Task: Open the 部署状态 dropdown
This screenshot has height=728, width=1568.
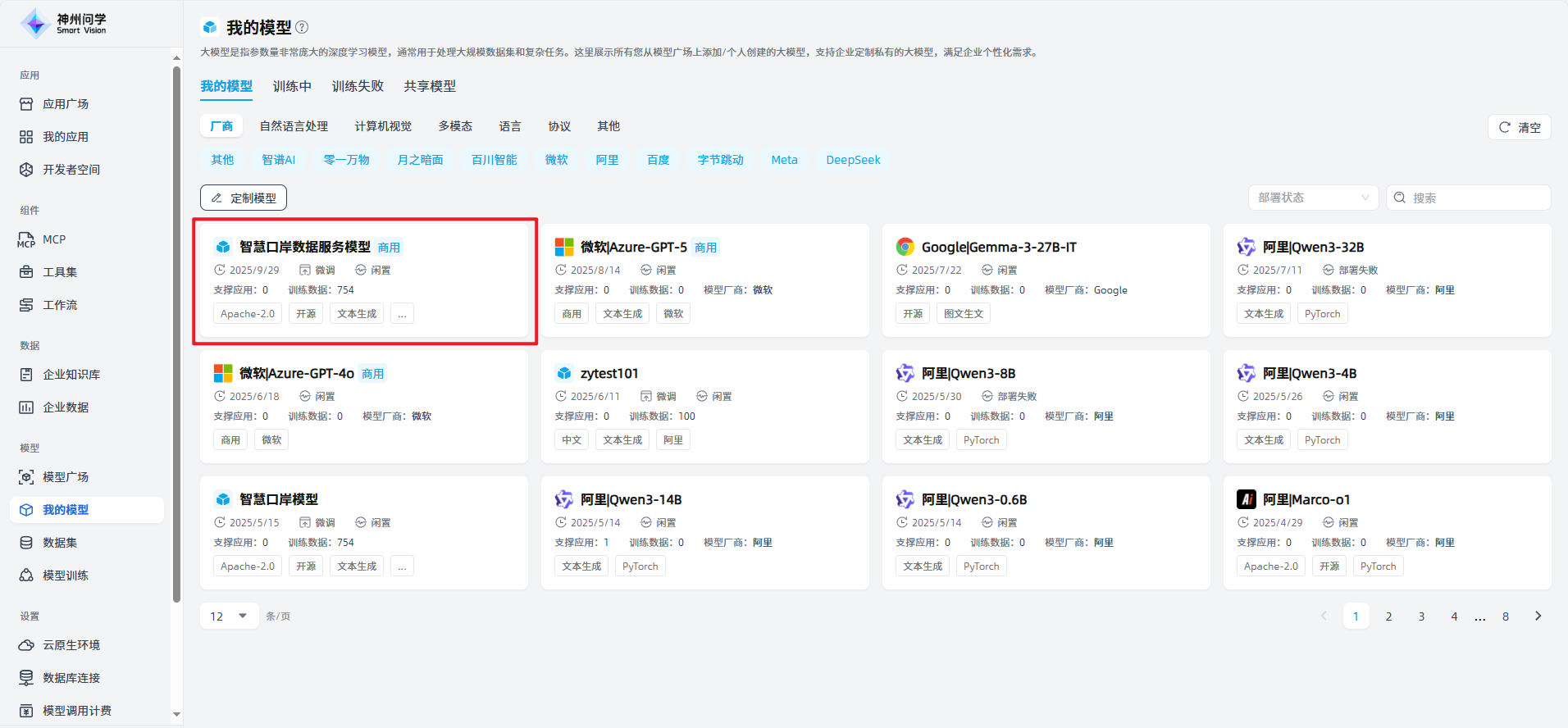Action: coord(1313,198)
